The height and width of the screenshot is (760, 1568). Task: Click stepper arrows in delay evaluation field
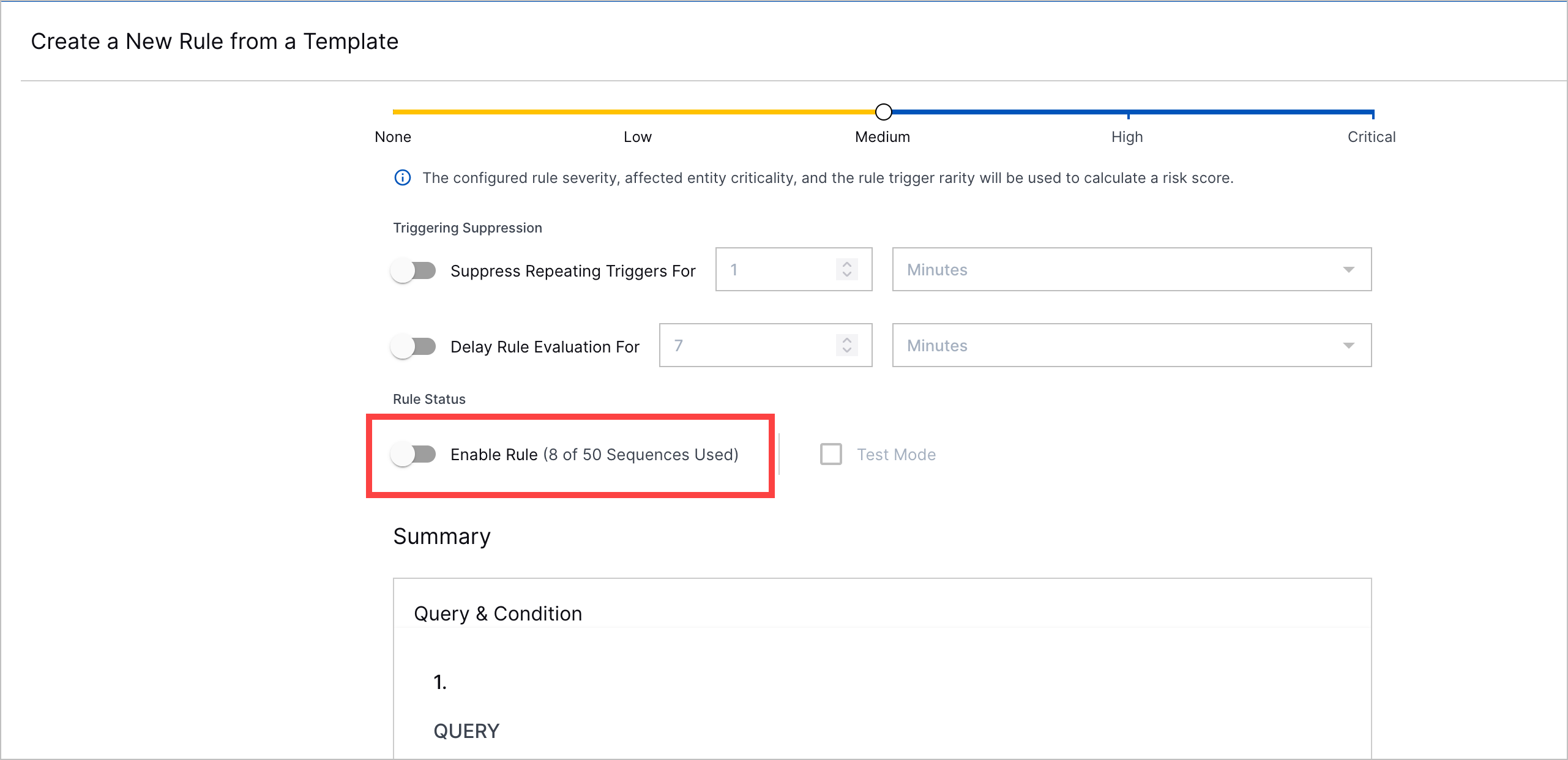coord(847,345)
